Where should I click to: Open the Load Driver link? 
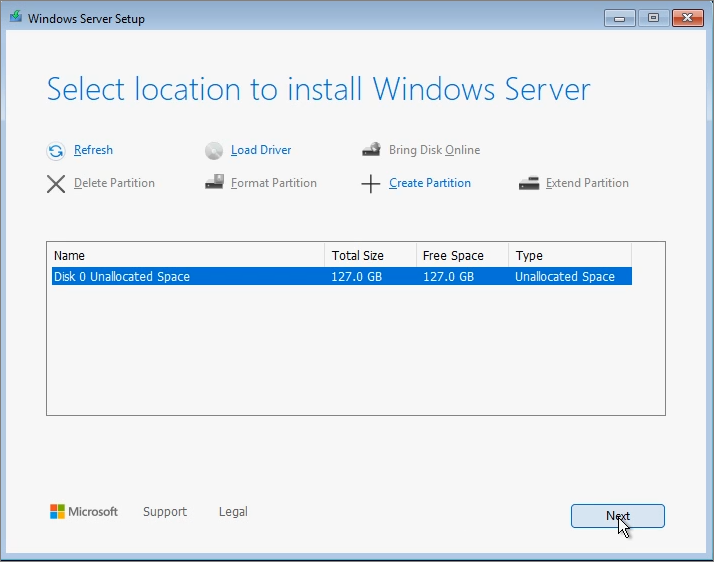pos(261,150)
